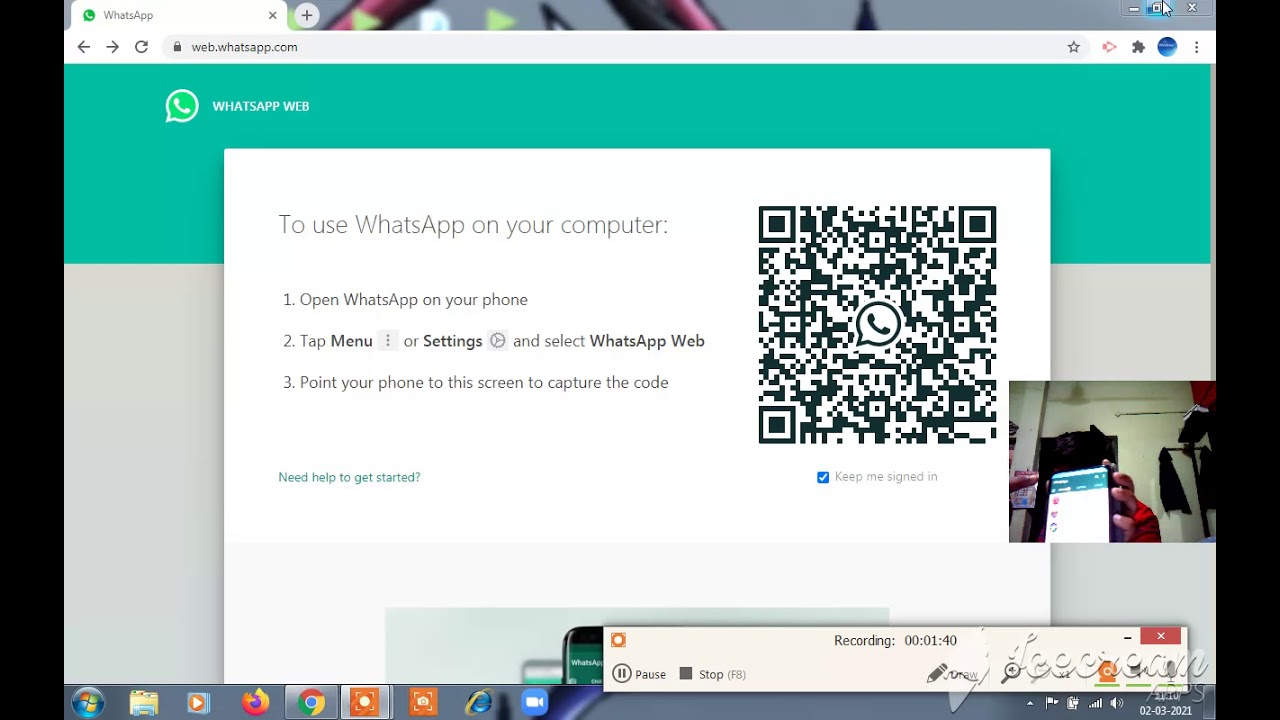Click the text Open WhatsApp on your phone
The width and height of the screenshot is (1280, 720).
(x=413, y=299)
